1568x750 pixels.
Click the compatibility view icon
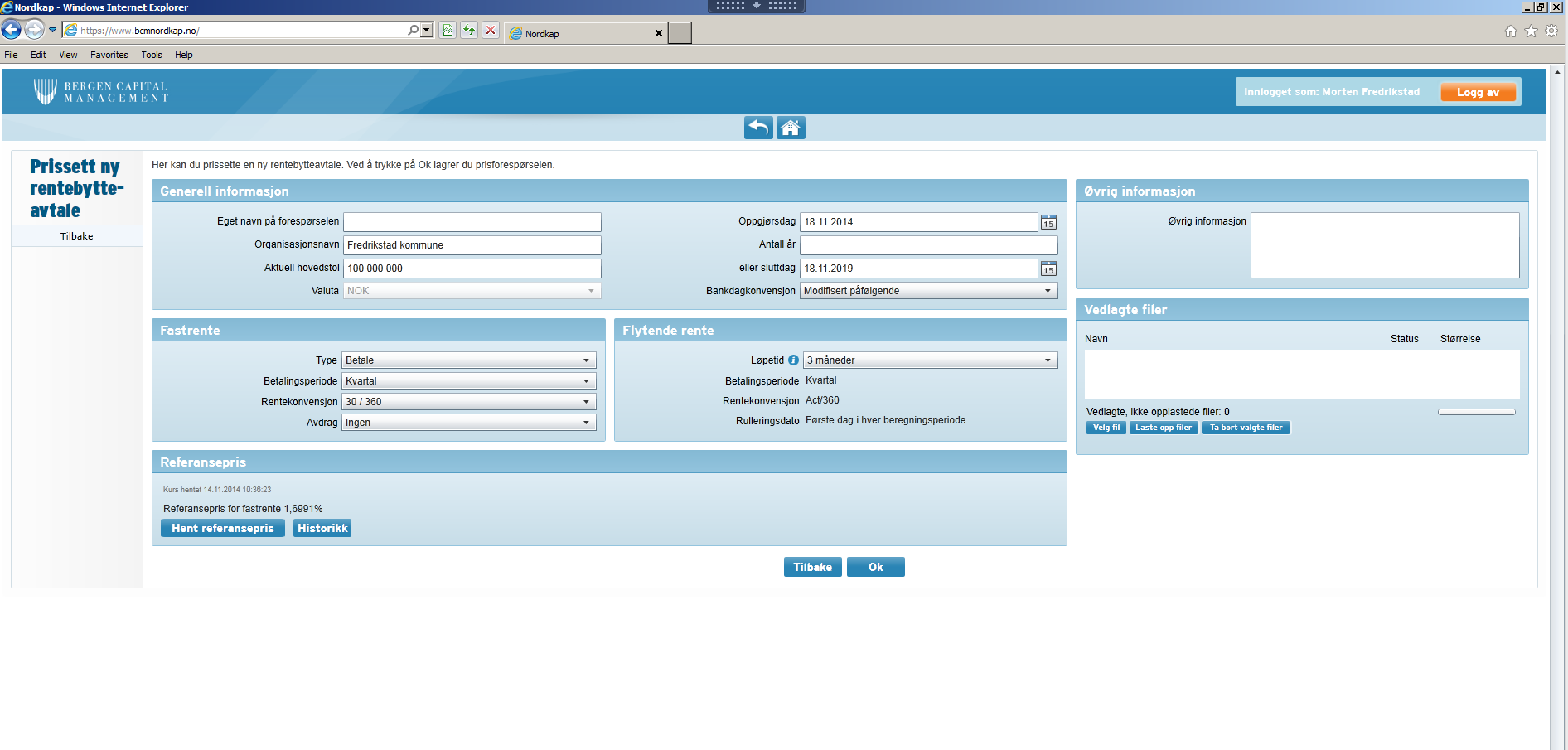point(448,31)
